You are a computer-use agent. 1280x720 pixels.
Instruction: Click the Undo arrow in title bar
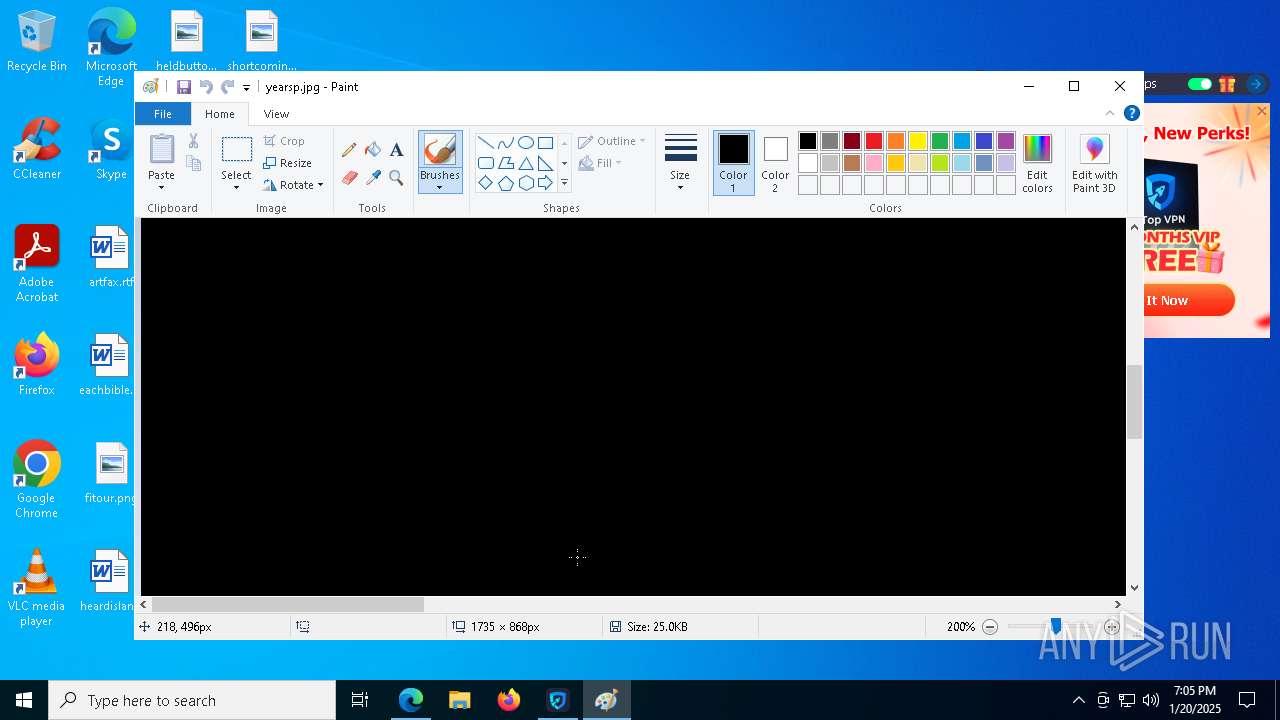point(206,87)
